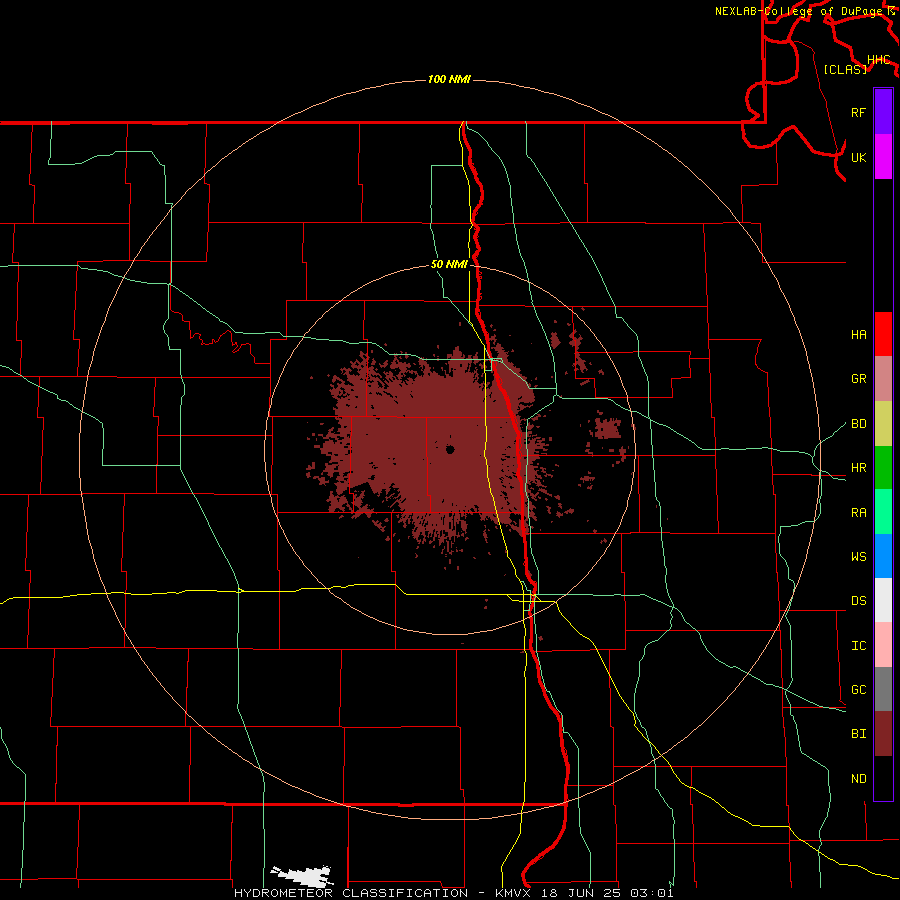Click the 'DS' legend label
This screenshot has height=900, width=900.
(858, 601)
